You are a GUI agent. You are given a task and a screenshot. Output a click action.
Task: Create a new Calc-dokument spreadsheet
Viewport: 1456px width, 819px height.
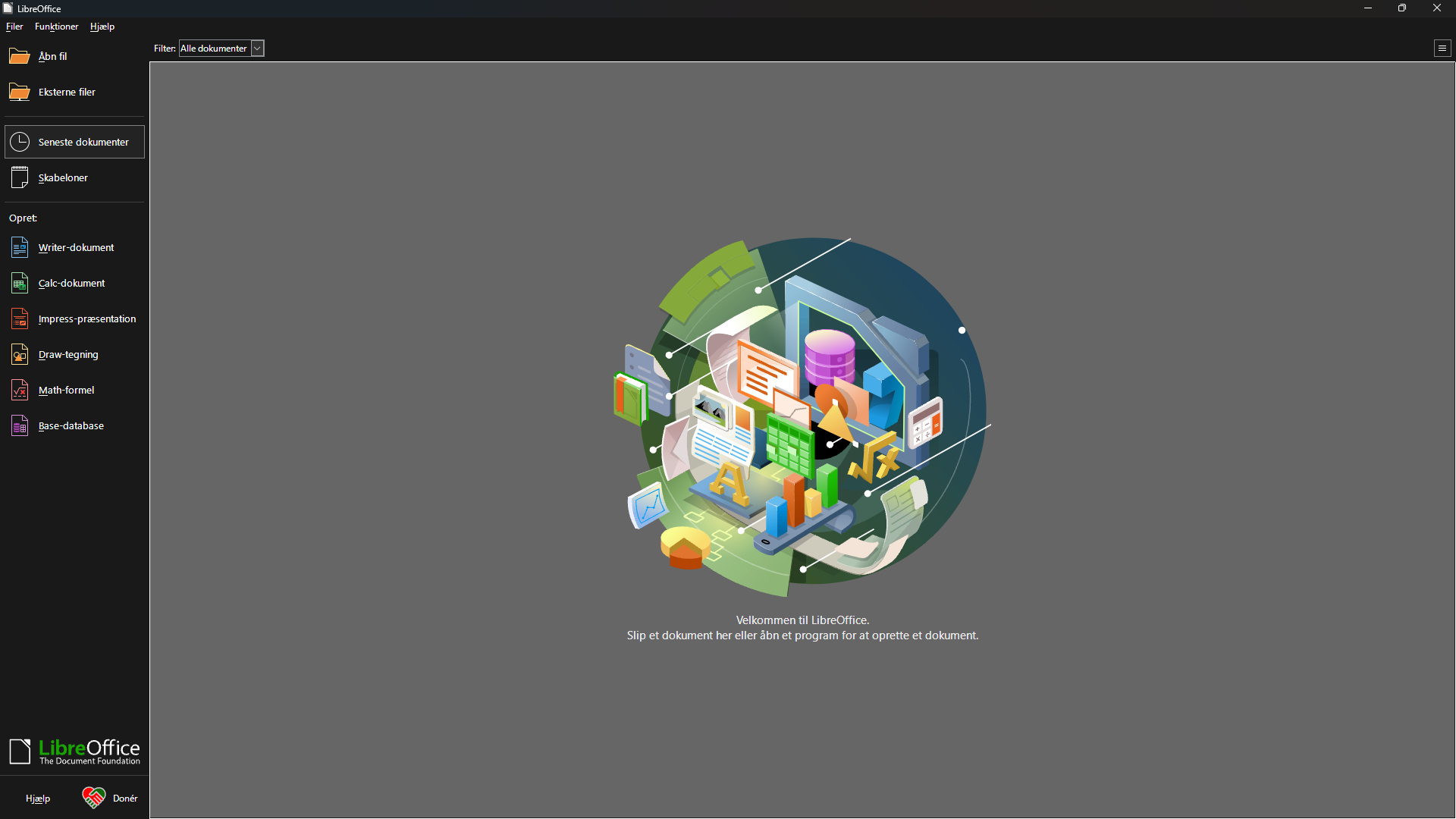[71, 284]
